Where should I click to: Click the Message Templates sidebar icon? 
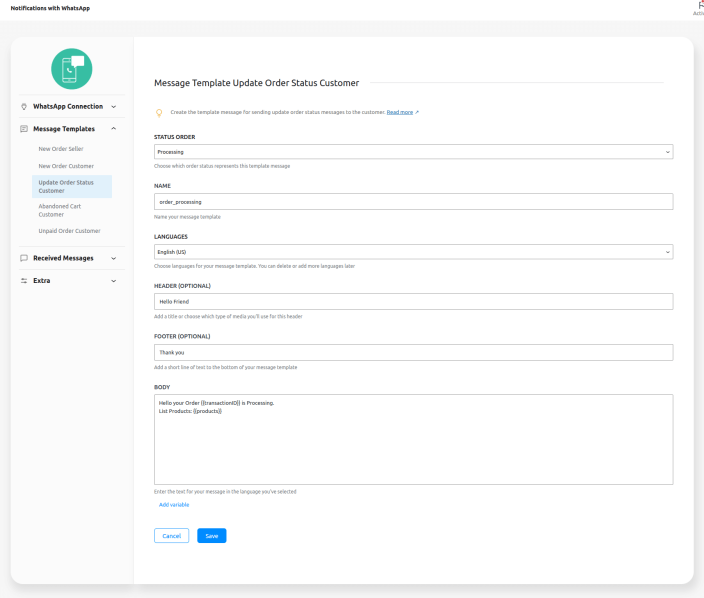(24, 129)
